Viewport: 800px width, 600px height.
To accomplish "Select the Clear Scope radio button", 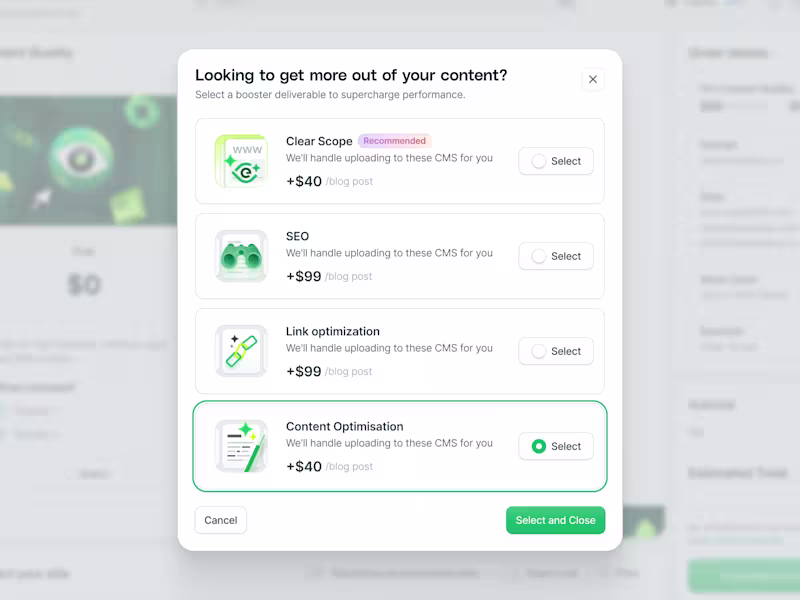I will coord(539,161).
